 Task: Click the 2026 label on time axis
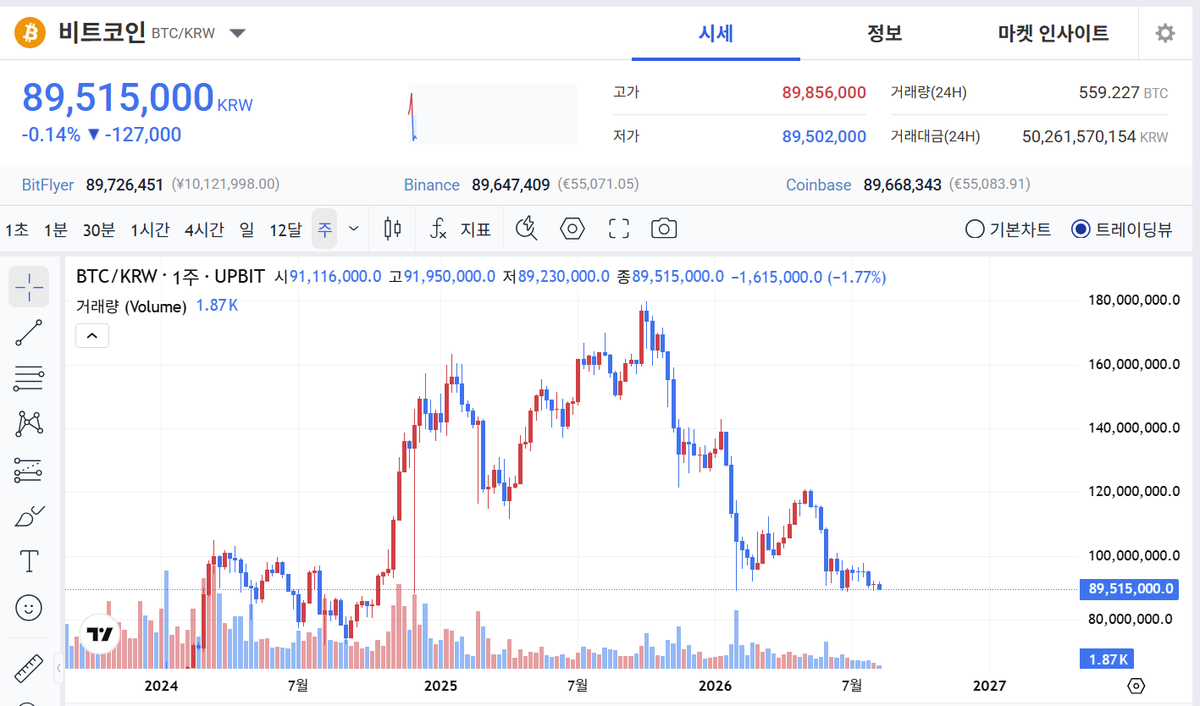(715, 686)
